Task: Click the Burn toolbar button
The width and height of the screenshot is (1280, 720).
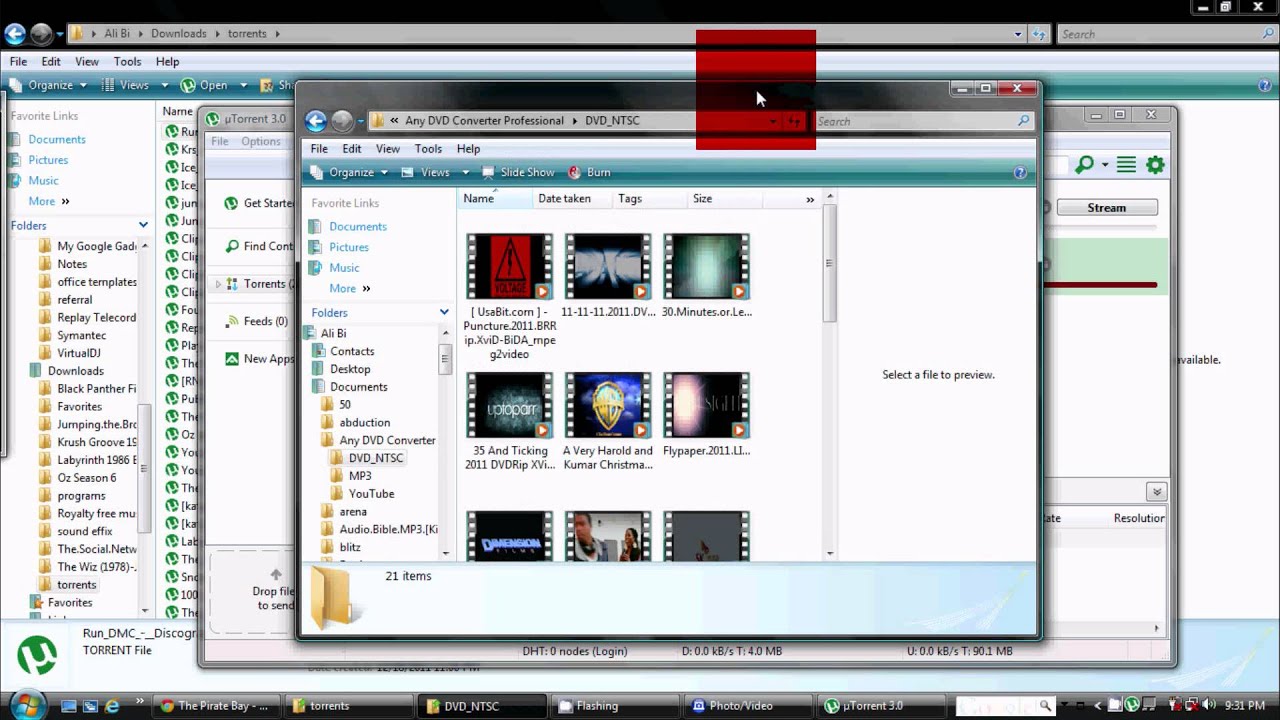Action: 589,173
